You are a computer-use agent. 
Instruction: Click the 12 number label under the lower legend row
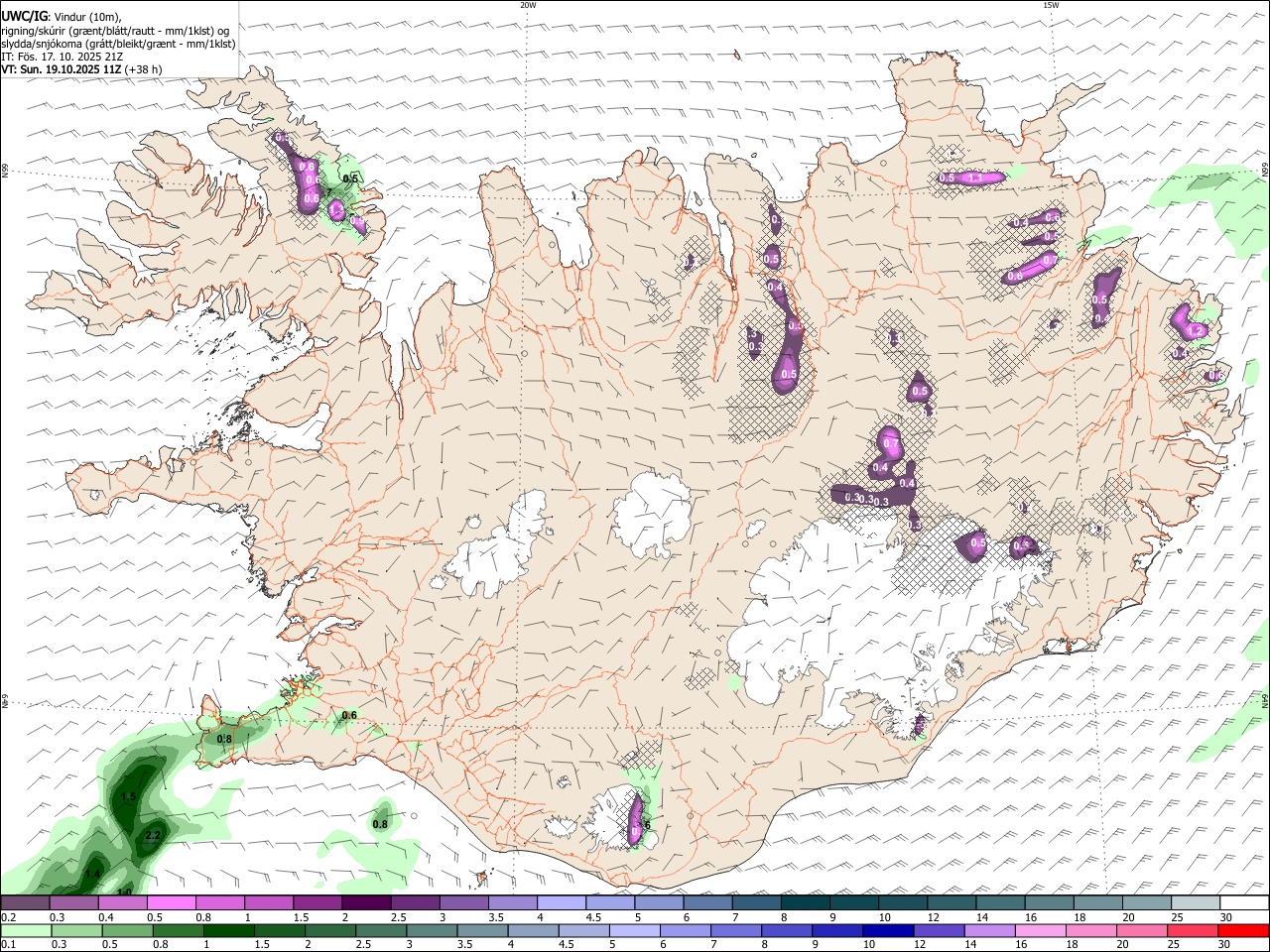pos(919,945)
